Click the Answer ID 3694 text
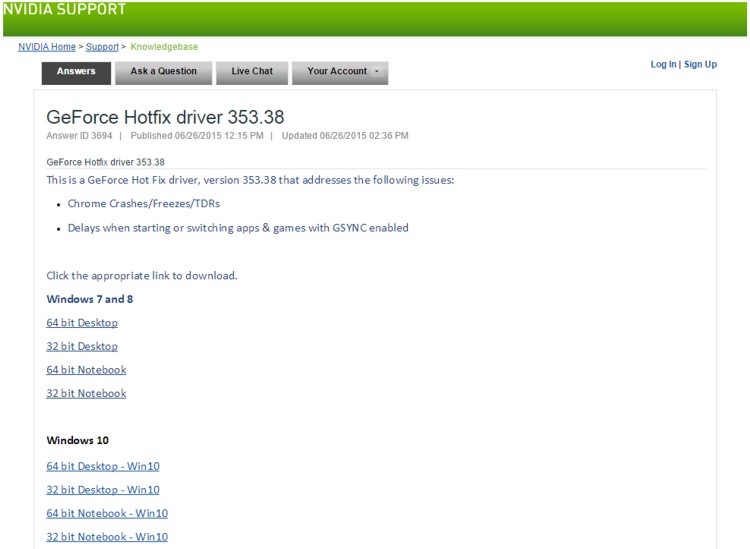This screenshot has height=549, width=750. coord(79,136)
